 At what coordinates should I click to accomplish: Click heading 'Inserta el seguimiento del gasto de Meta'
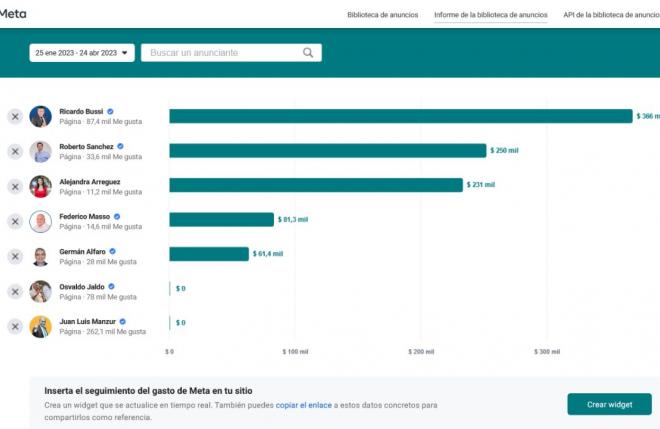148,391
